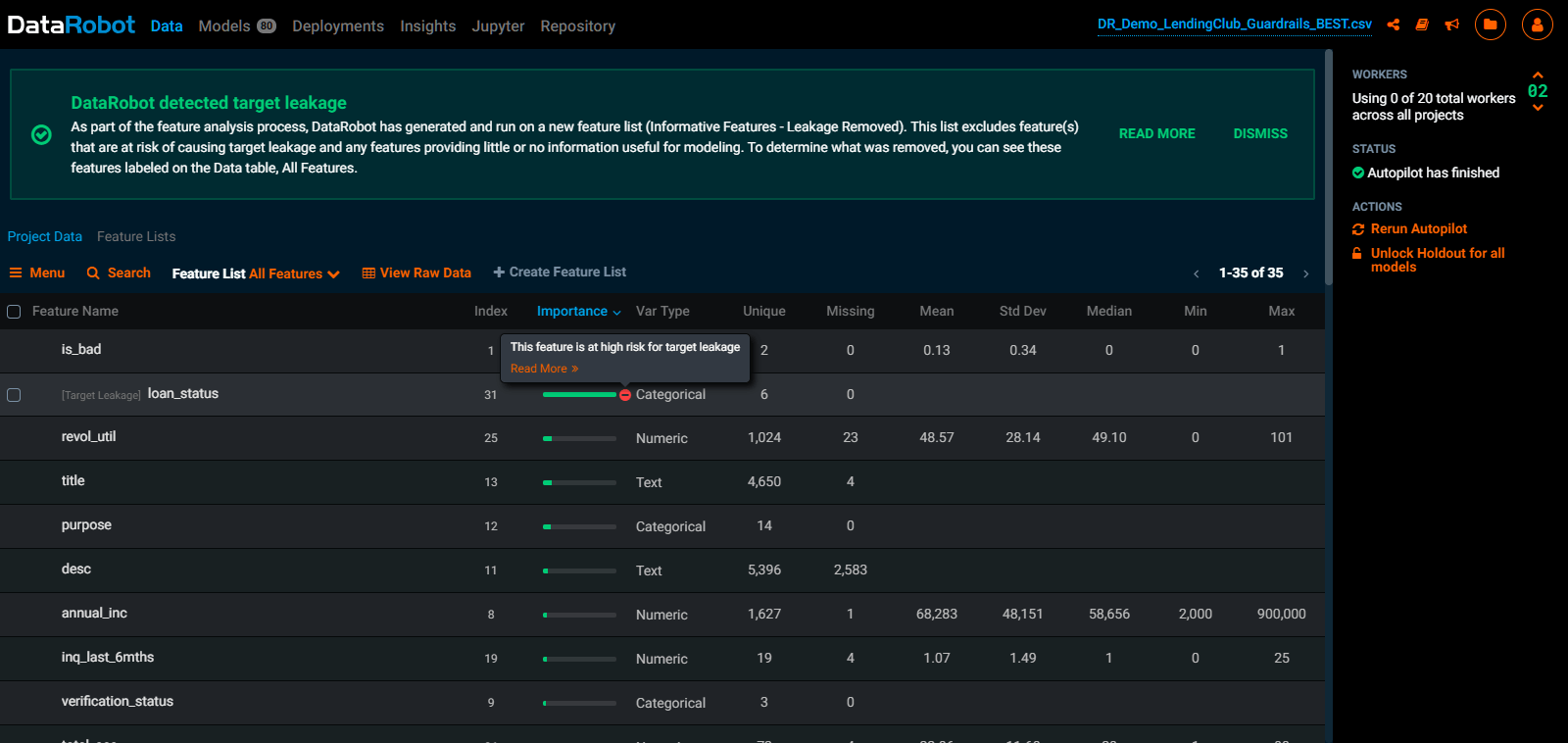
Task: Click the main page vertical scrollbar
Action: pyautogui.click(x=1329, y=167)
